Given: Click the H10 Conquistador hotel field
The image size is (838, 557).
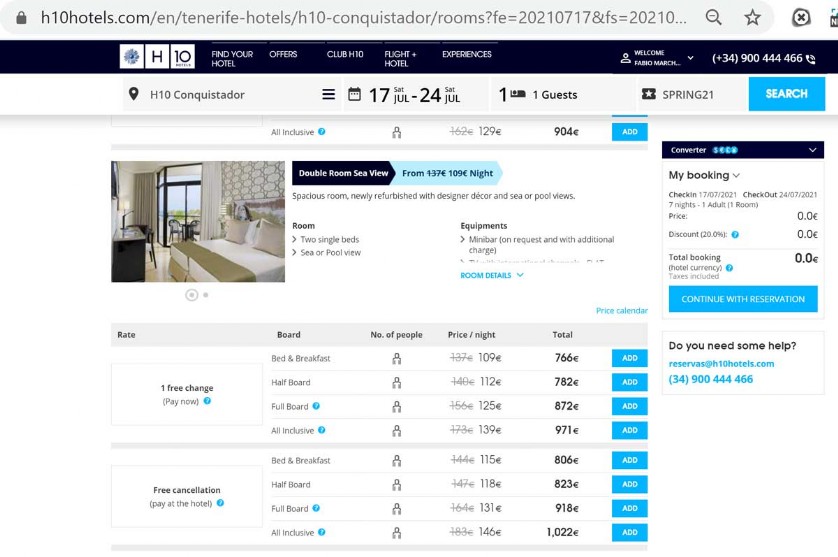Looking at the screenshot, I should coord(232,95).
